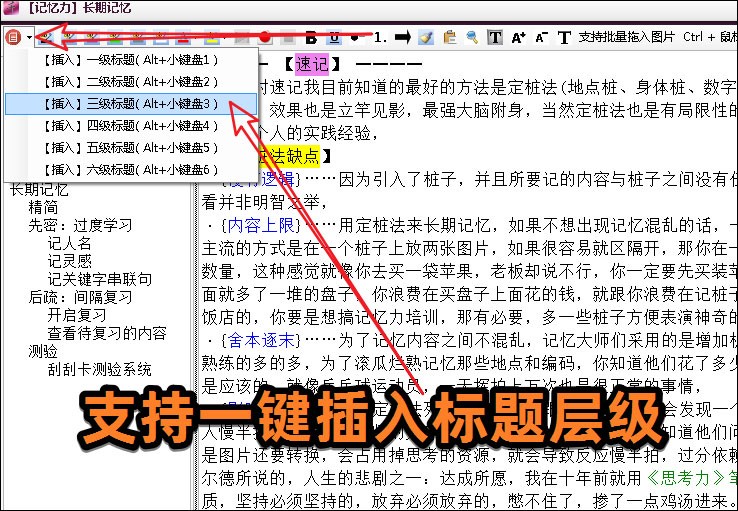This screenshot has width=738, height=511.
Task: Select the 记灵感 outline node
Action: coord(69,261)
